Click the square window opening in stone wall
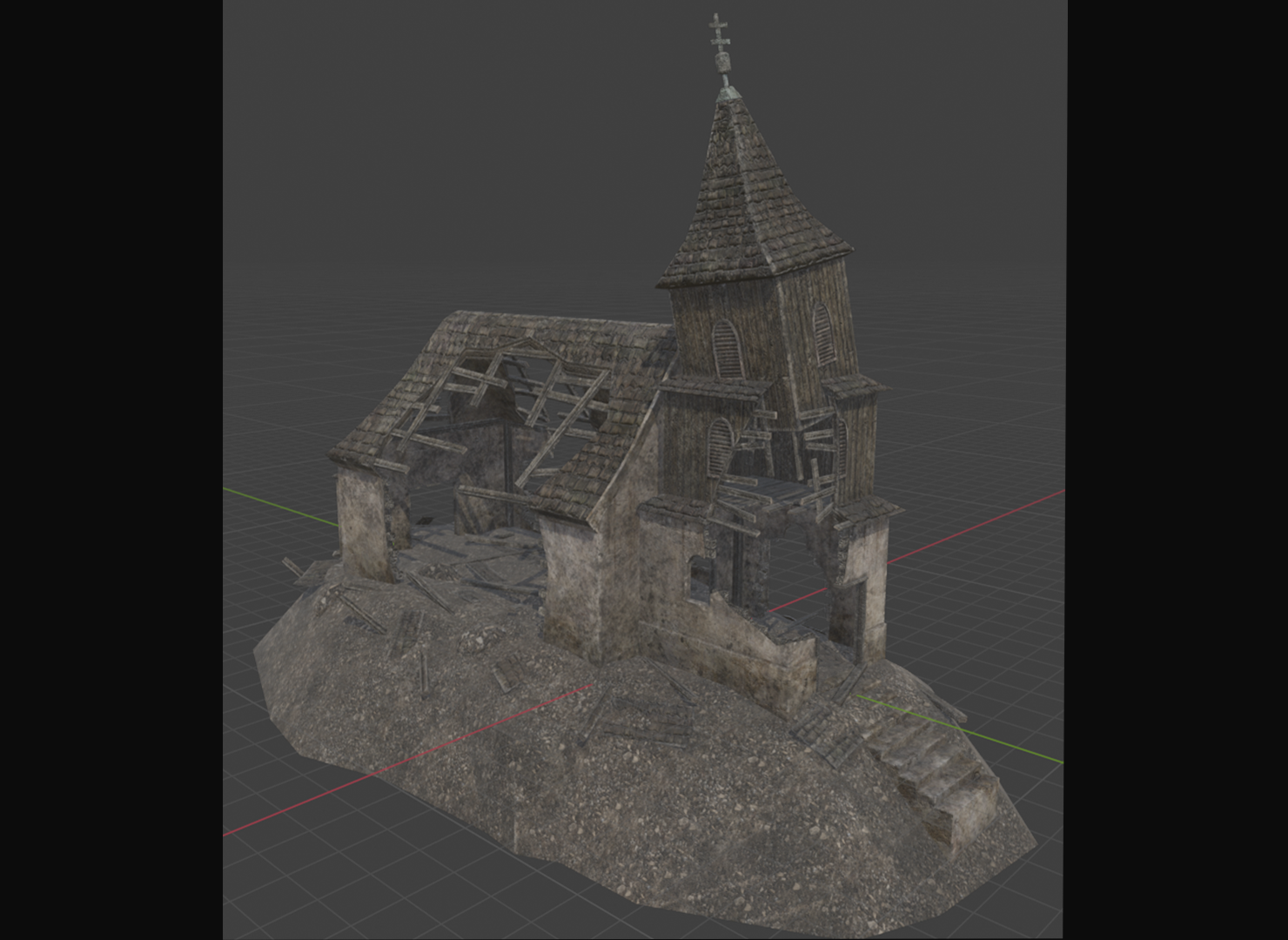Viewport: 1288px width, 940px height. 700,579
